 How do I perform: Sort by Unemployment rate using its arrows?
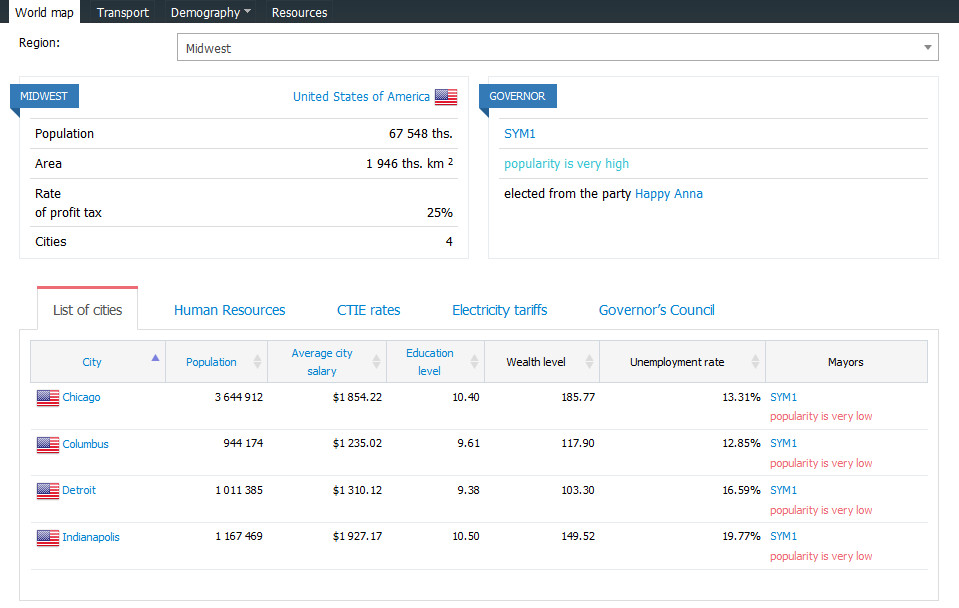[756, 362]
